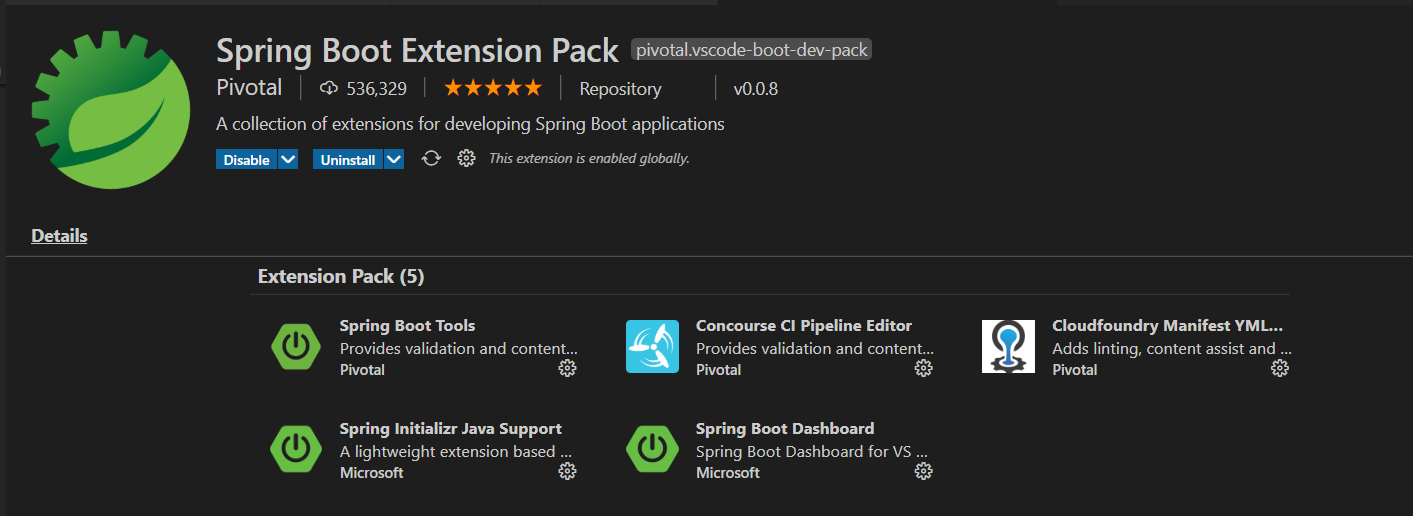Screen dimensions: 1413x516
Task: Click Microsoft publisher under Spring Boot Dashboard
Action: click(728, 473)
